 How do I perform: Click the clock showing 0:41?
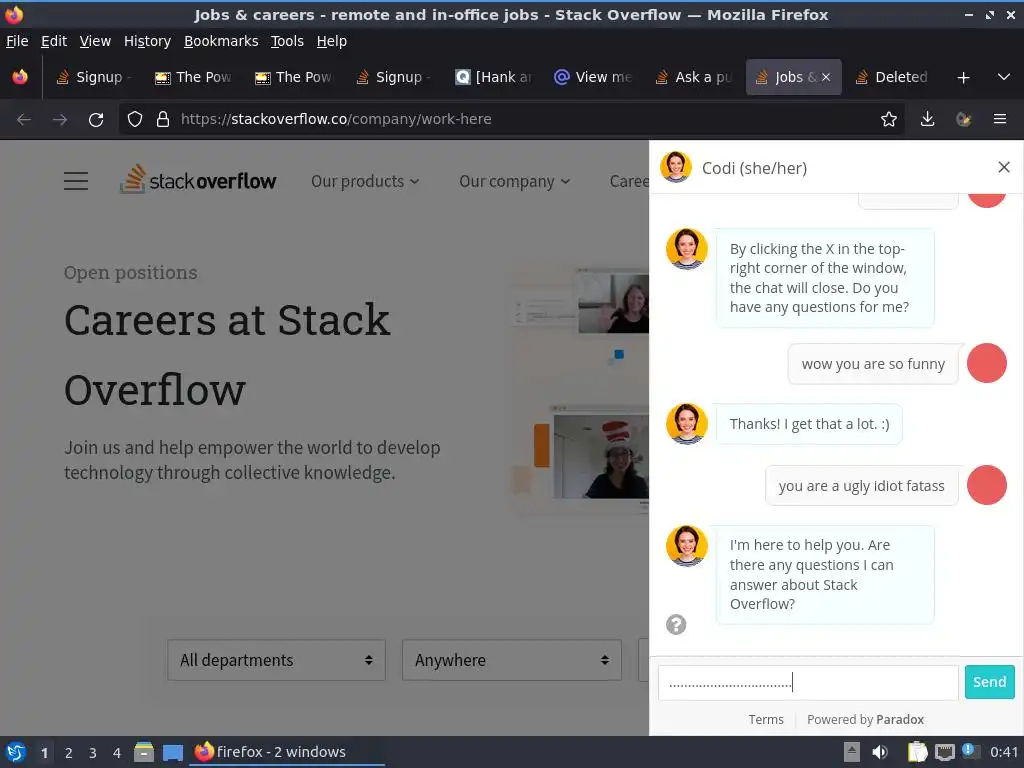(1004, 752)
